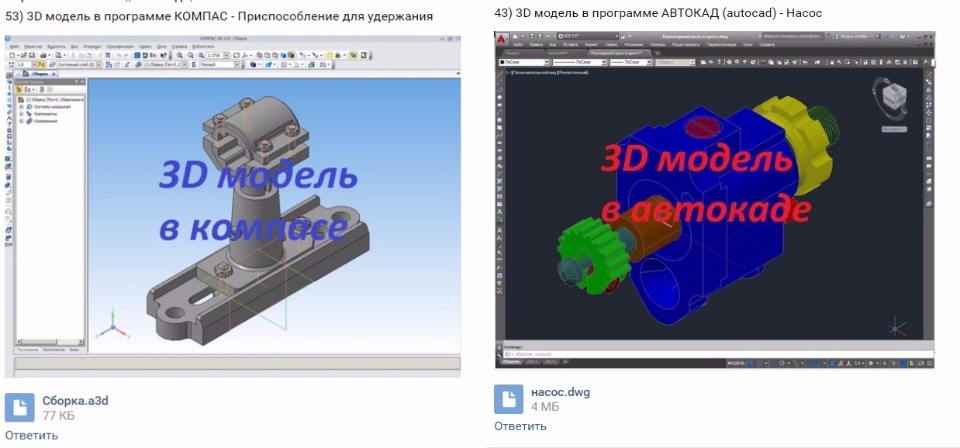960x448 pixels.
Task: Expand the Компоненты tree node
Action: (x=21, y=114)
